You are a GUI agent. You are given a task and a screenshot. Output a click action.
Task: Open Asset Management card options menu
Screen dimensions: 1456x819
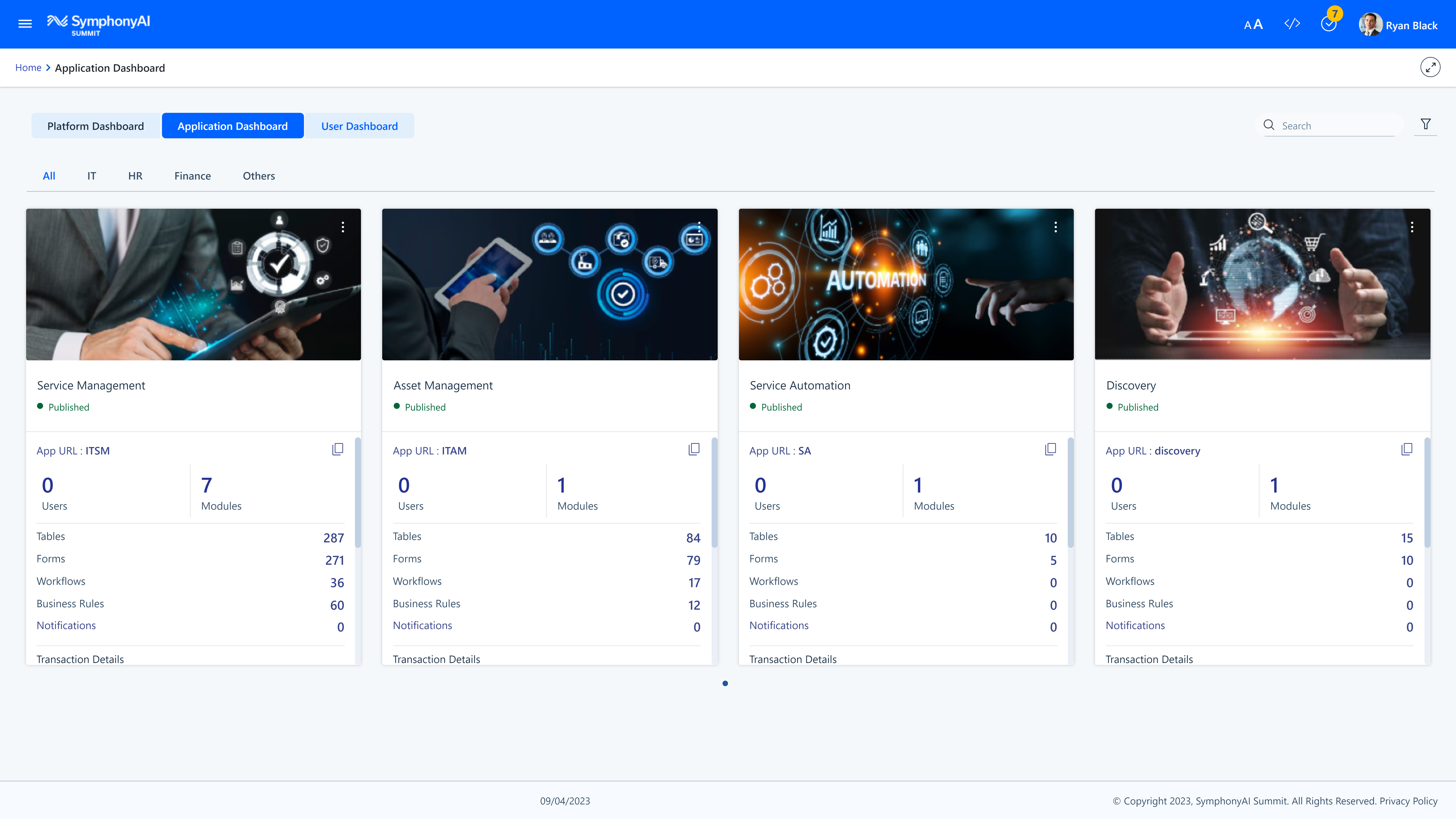699,227
